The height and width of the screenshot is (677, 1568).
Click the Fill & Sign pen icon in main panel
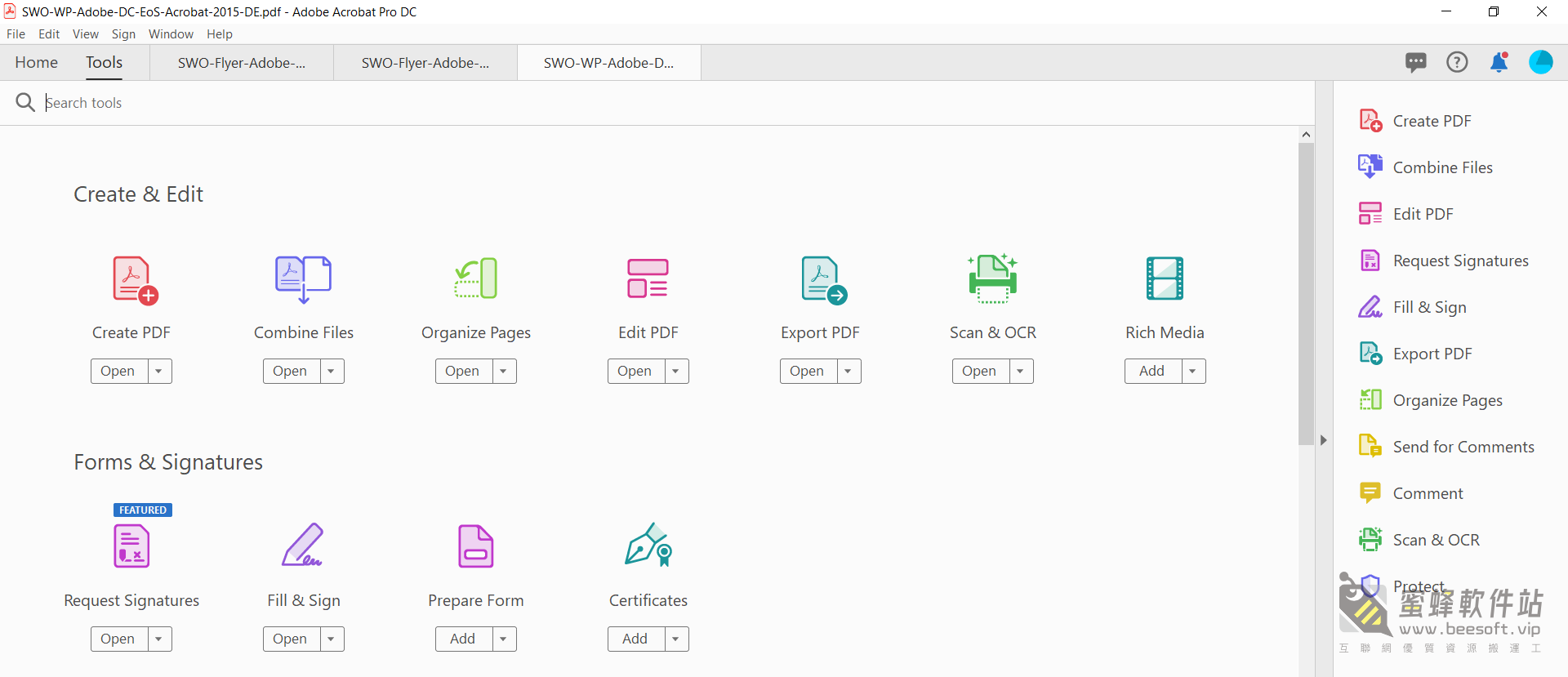click(x=302, y=545)
